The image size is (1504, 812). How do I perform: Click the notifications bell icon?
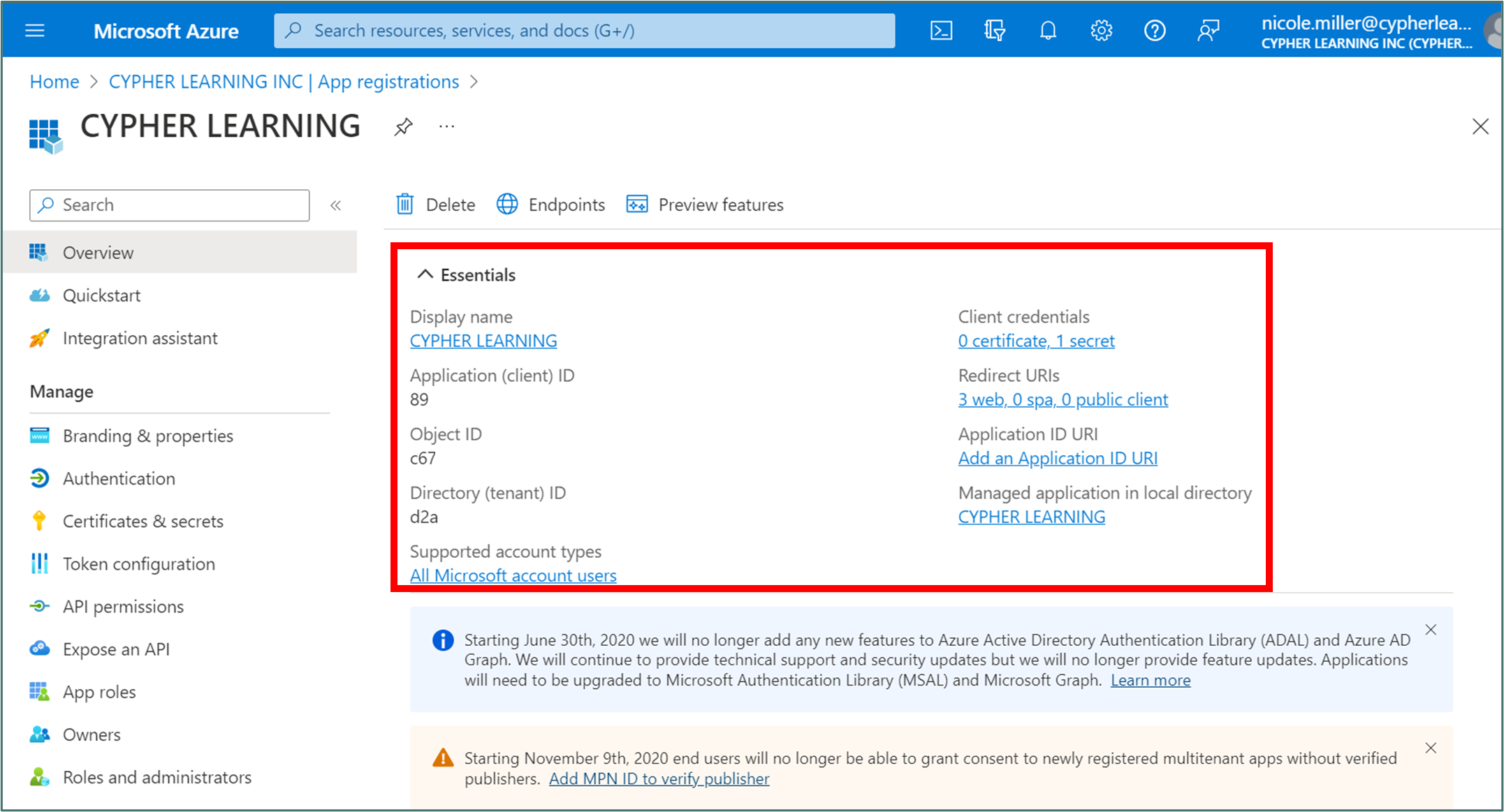tap(1048, 31)
